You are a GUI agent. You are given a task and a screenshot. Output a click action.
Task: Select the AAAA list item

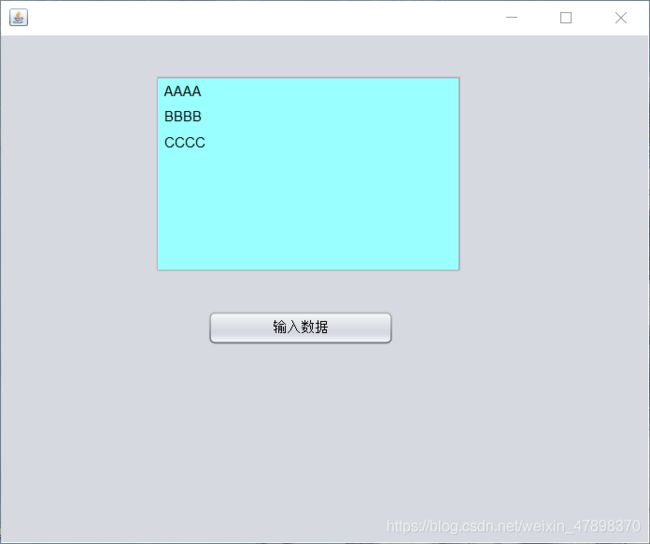[308, 91]
